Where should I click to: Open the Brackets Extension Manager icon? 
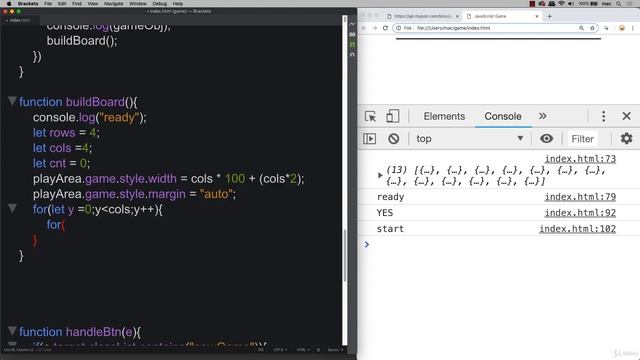pyautogui.click(x=352, y=34)
